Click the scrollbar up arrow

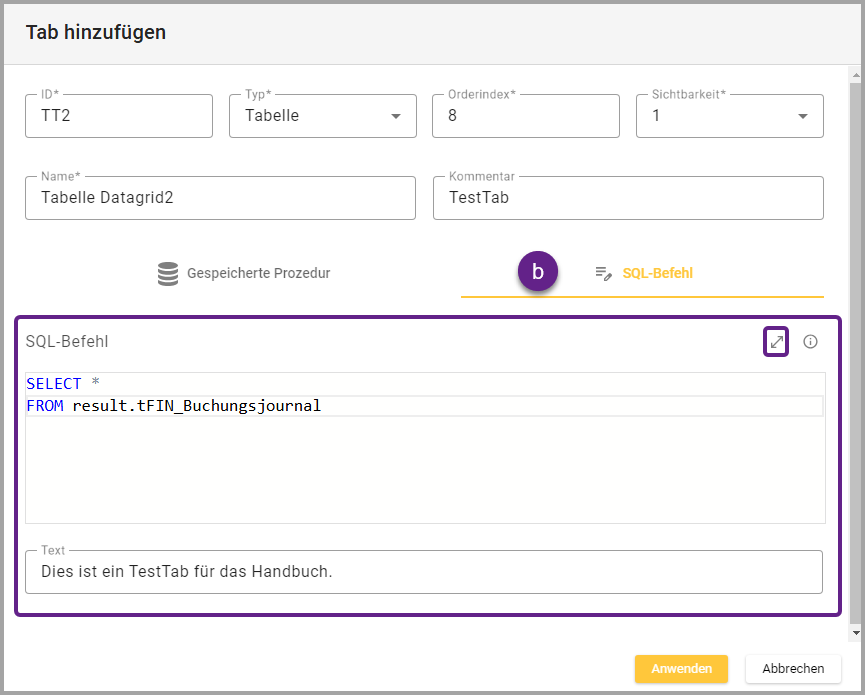[x=854, y=74]
